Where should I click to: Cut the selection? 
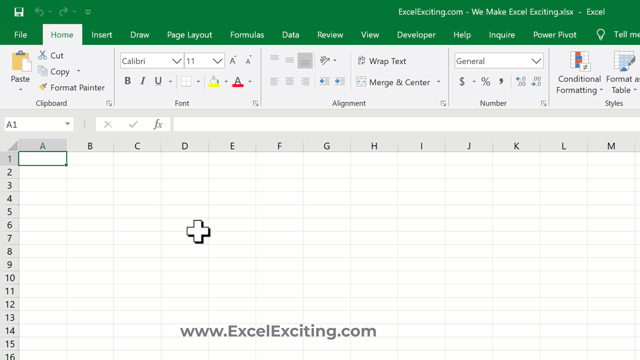(51, 55)
